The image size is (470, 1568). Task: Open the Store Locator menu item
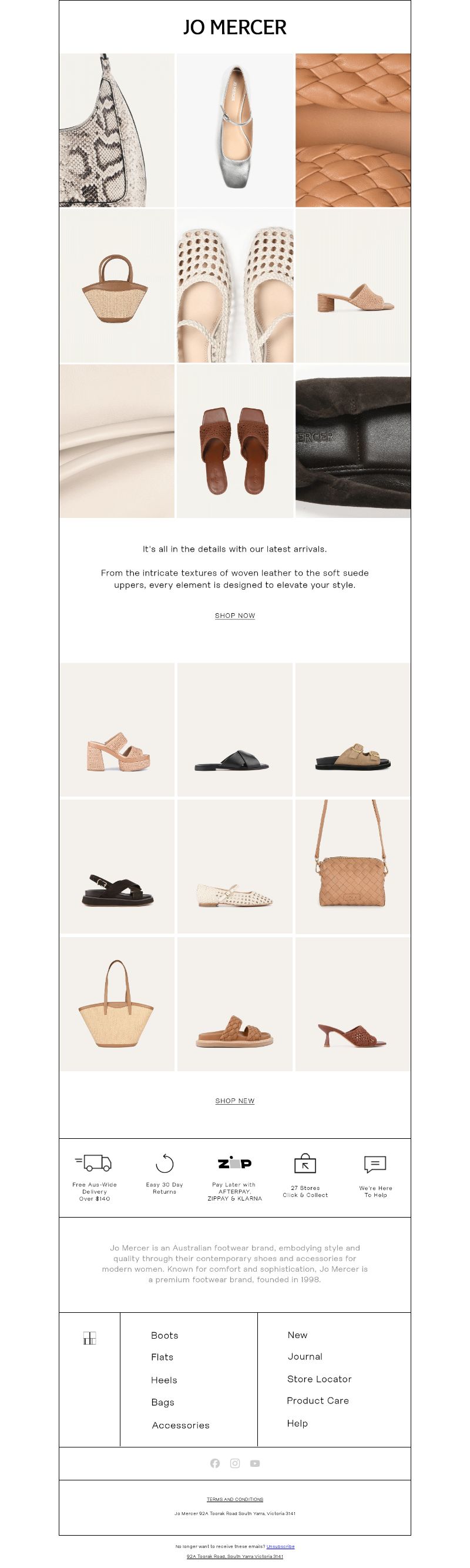(319, 1379)
